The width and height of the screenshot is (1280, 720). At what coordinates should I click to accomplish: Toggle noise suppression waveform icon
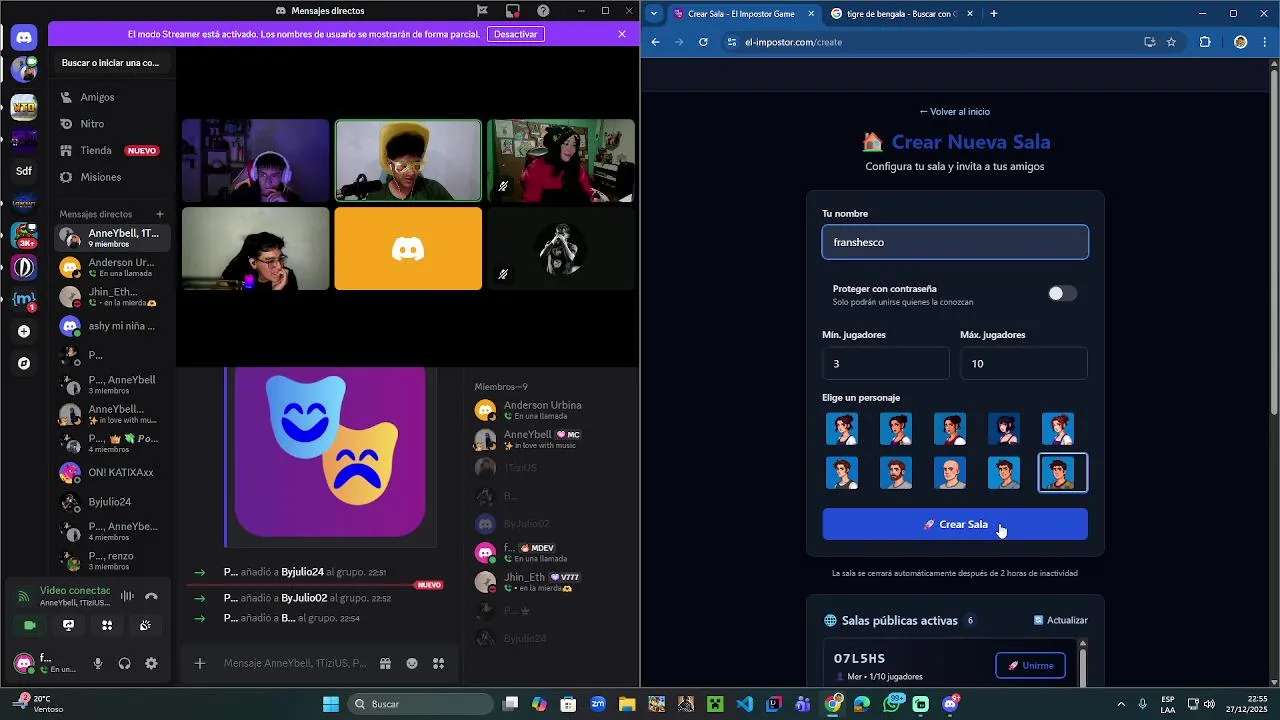(x=127, y=596)
